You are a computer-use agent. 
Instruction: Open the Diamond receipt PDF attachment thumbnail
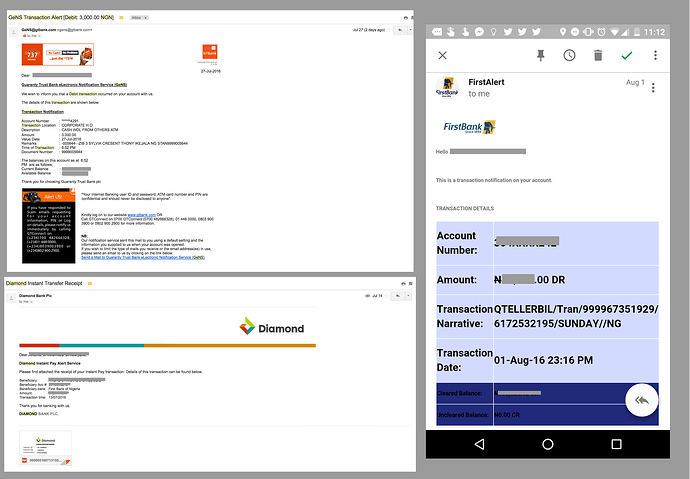(45, 448)
